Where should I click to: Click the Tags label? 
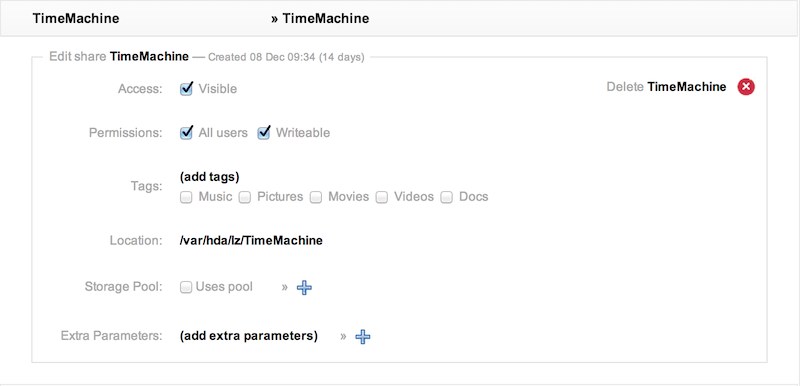click(x=146, y=187)
